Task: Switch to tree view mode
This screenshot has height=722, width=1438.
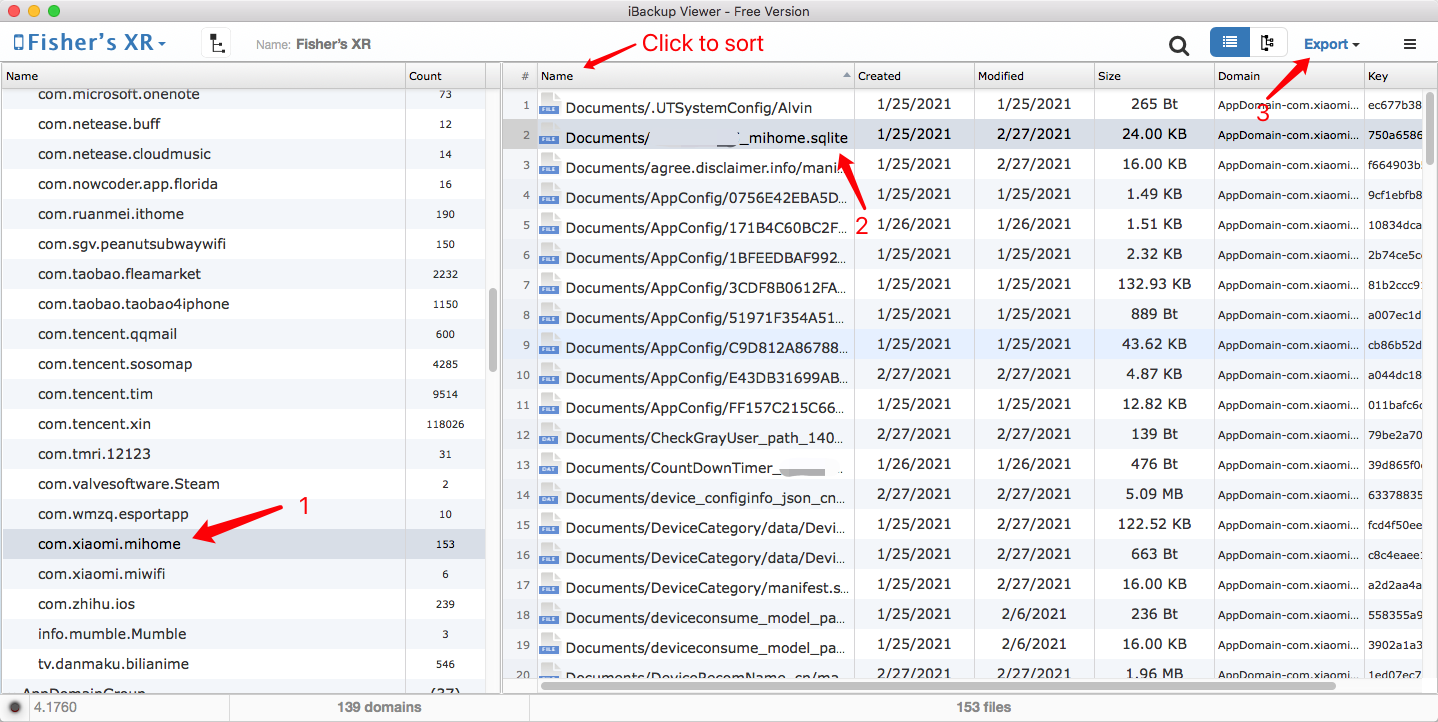Action: coord(1267,43)
